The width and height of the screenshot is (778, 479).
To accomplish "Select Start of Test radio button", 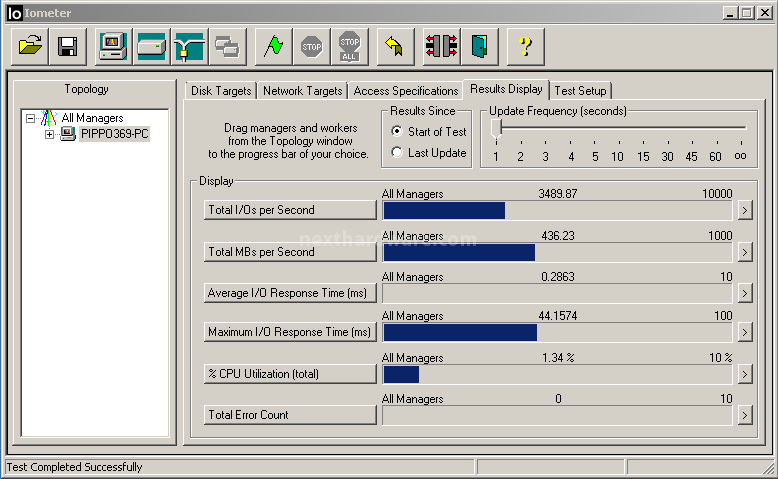I will click(x=396, y=131).
